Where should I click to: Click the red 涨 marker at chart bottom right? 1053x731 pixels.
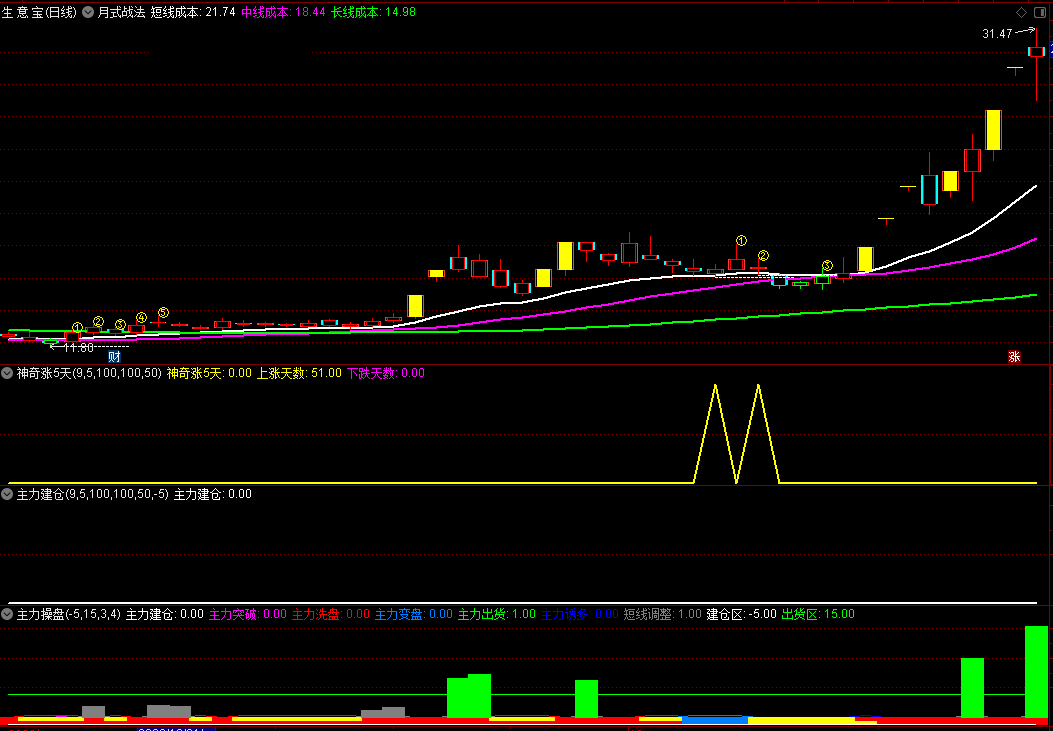1014,356
